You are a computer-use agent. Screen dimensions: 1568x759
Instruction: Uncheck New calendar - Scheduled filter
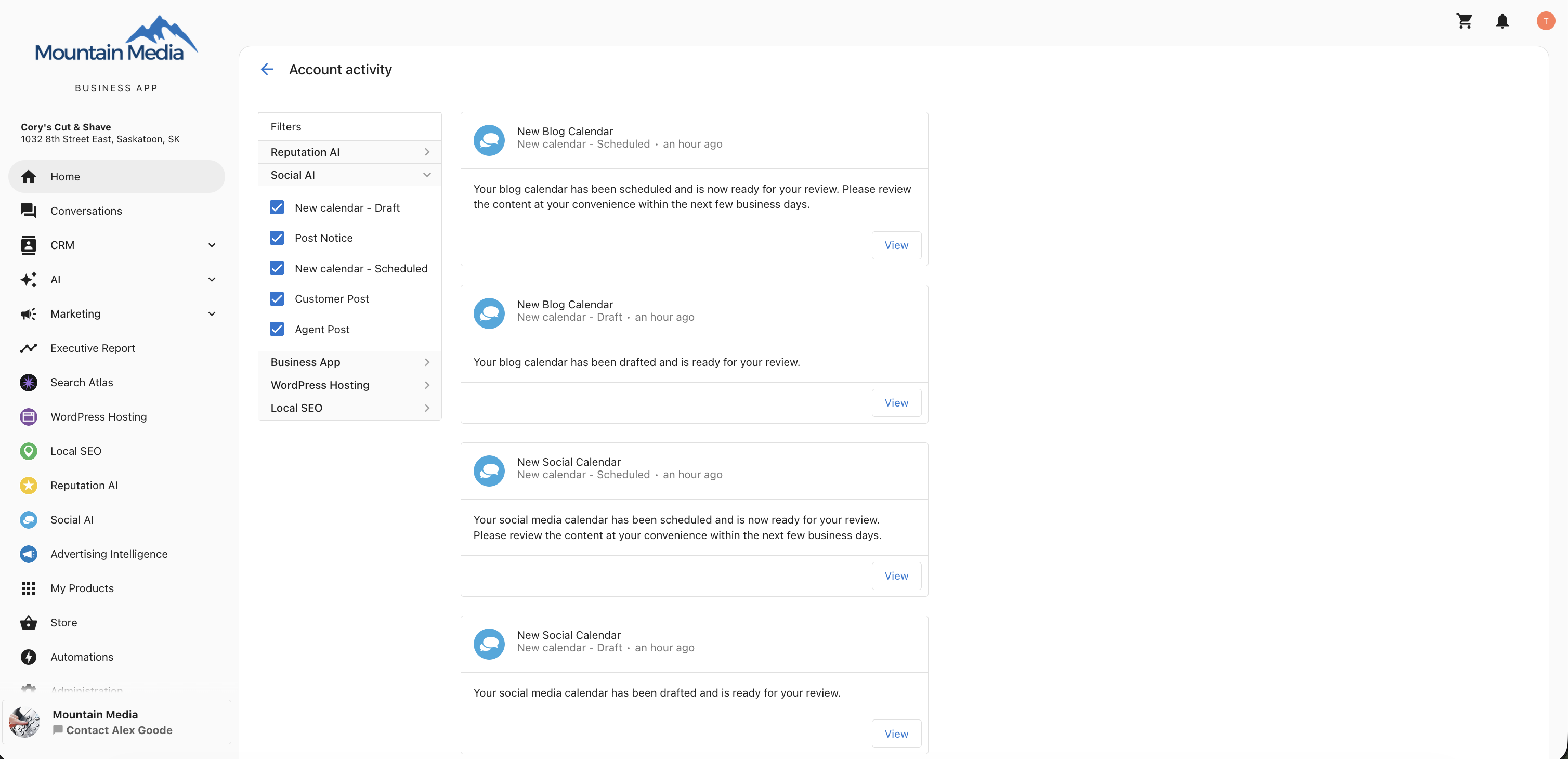277,268
